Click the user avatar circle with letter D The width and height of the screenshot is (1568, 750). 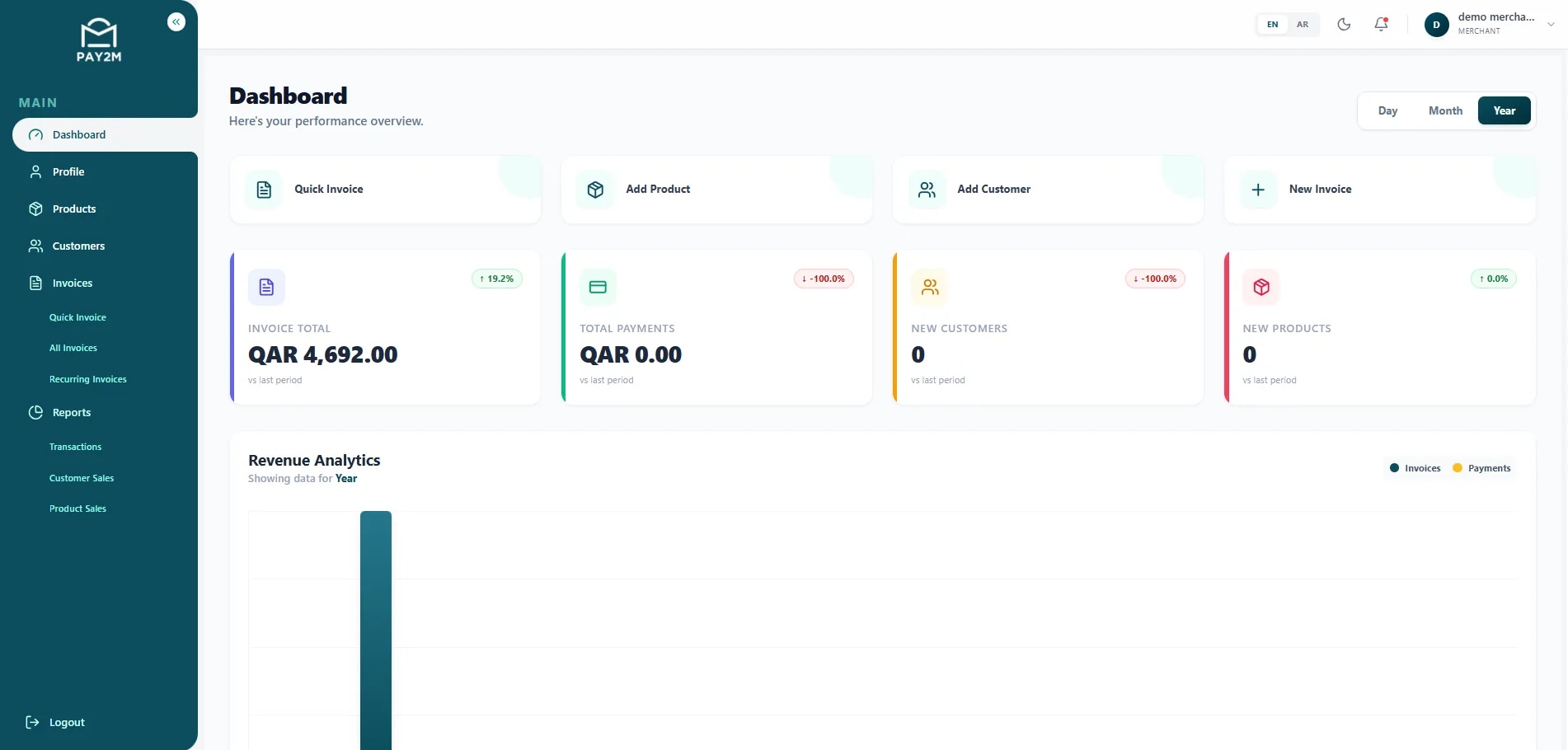click(x=1436, y=25)
